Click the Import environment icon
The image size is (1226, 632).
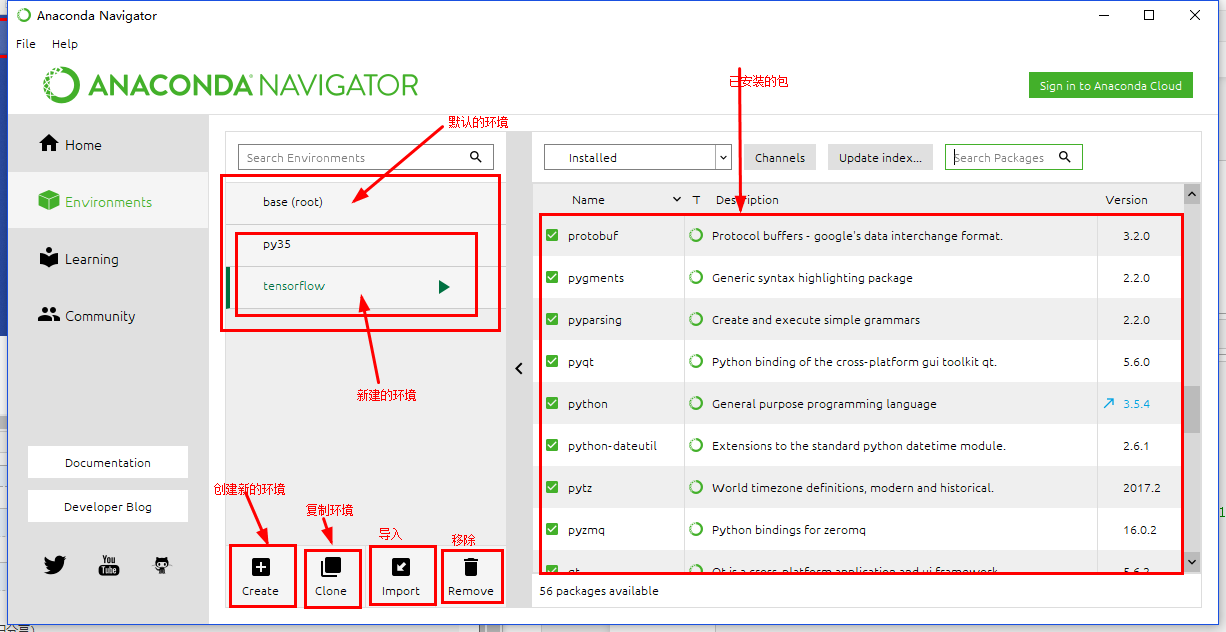point(401,567)
